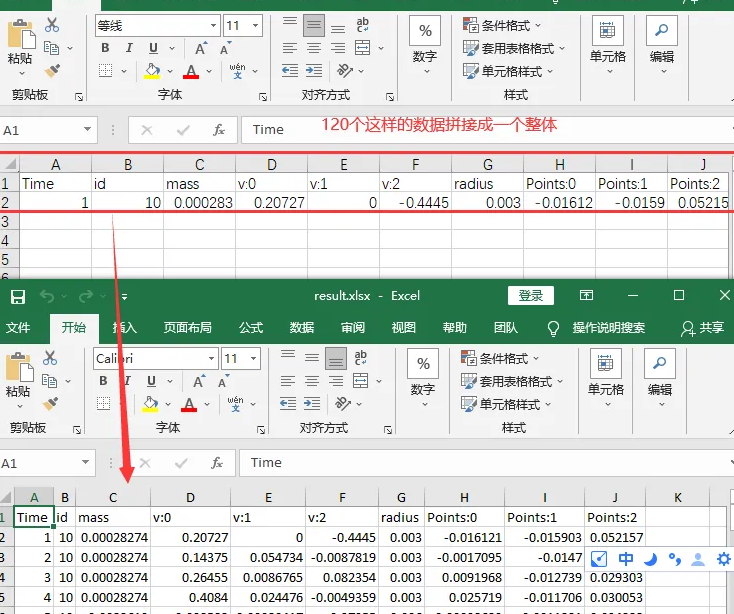The image size is (734, 614).
Task: Decrease font size in result.xlsx ribbon
Action: coord(224,381)
